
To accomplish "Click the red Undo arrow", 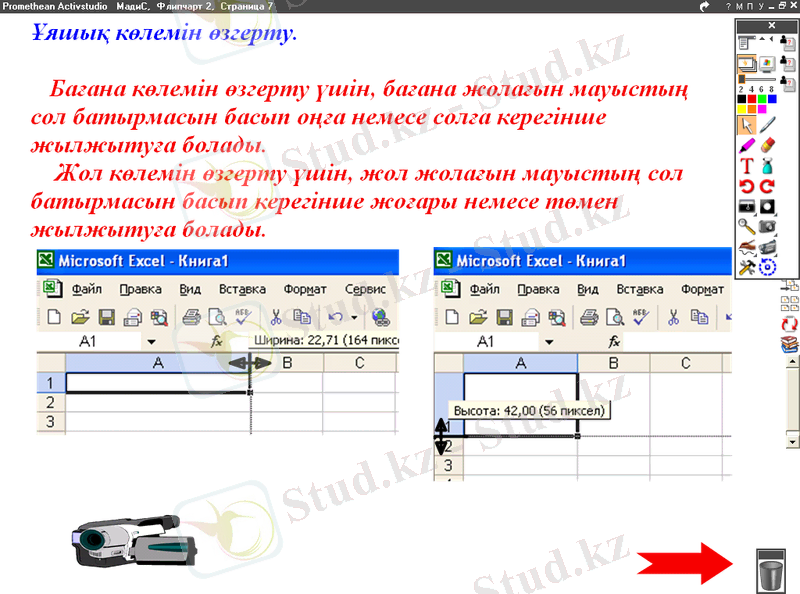I will pos(747,186).
